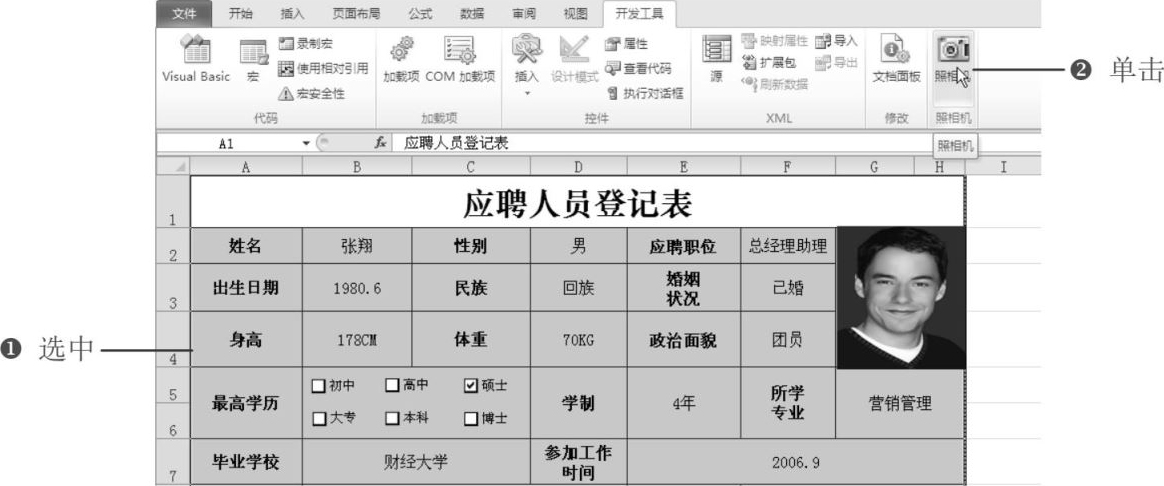Switch to the 开始 tab

click(x=241, y=13)
